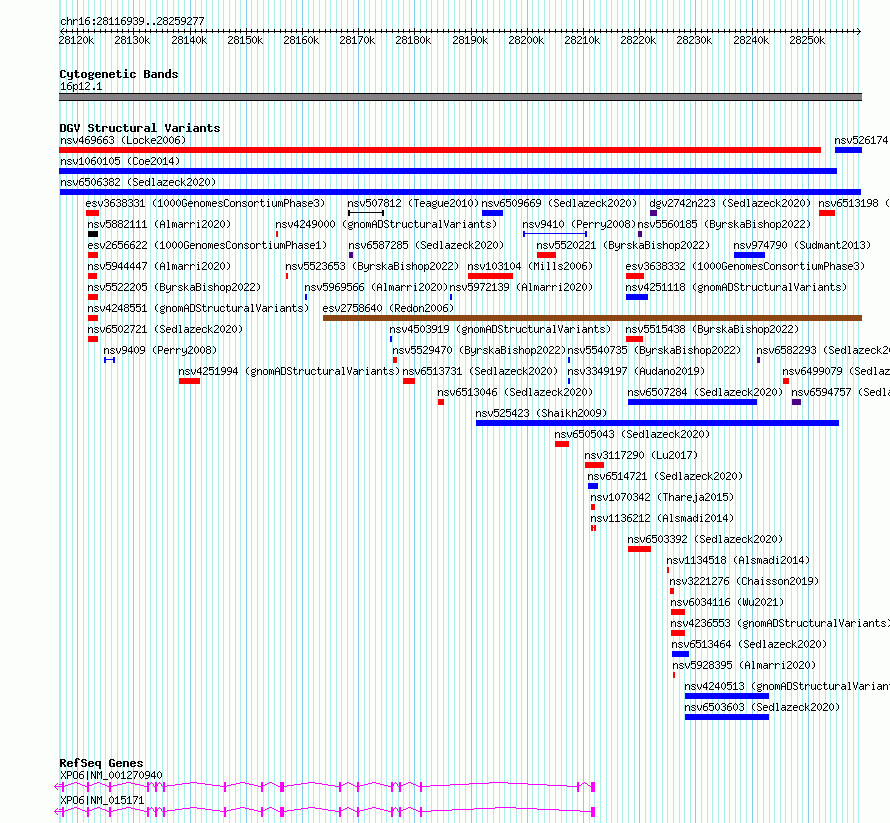Click nsv974790 (Sudmant2013) label
The width and height of the screenshot is (890, 823).
[x=802, y=245]
